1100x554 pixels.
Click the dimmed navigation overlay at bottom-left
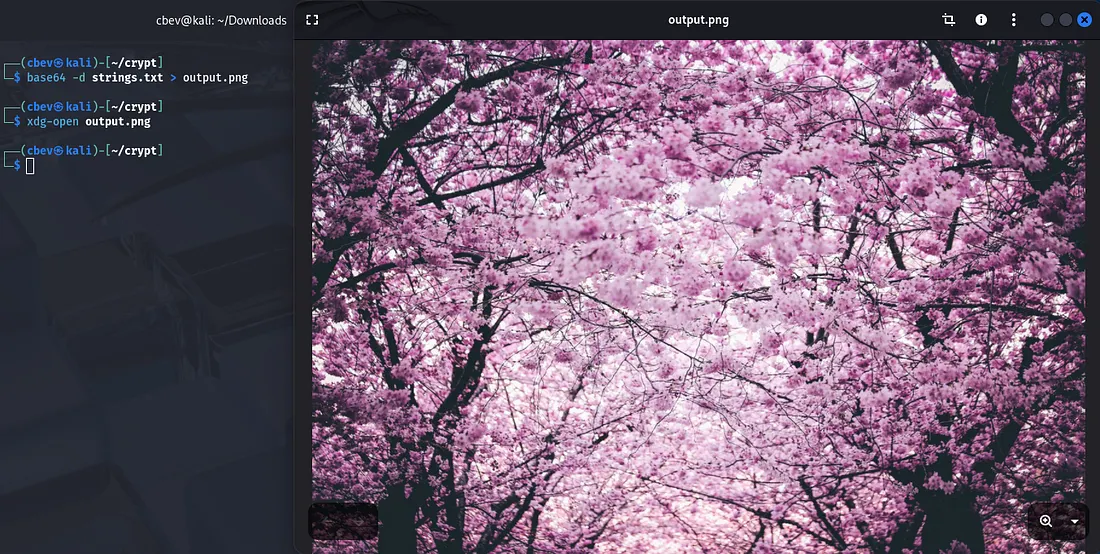point(343,521)
